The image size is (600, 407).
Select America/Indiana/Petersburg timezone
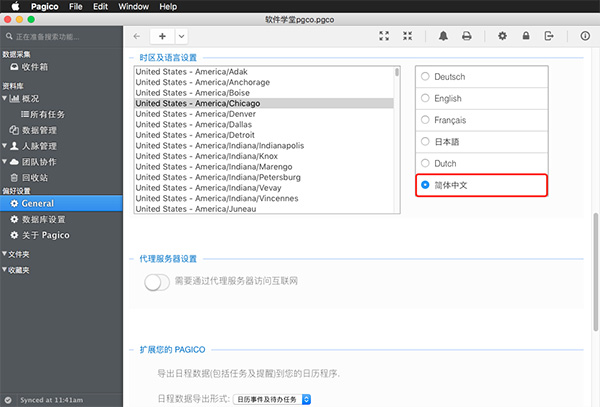coord(264,177)
